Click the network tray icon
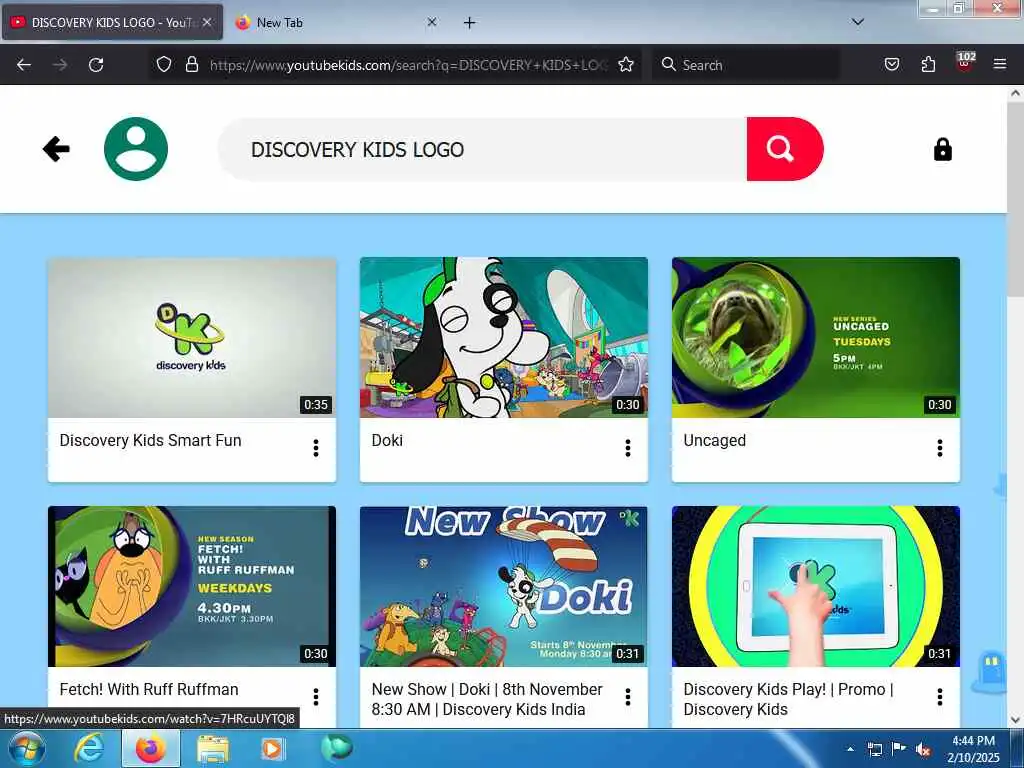 [x=874, y=749]
